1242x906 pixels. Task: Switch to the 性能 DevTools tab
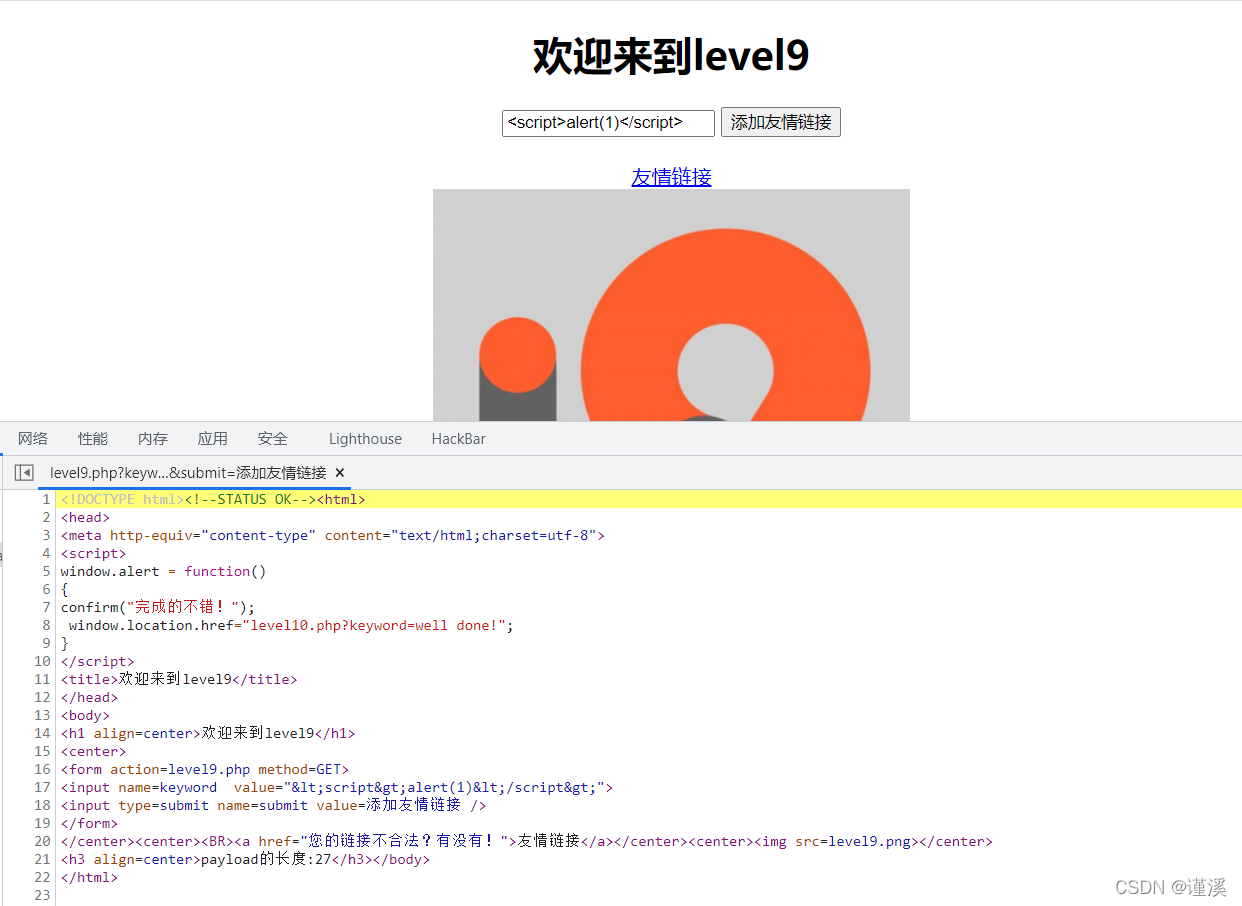coord(93,439)
